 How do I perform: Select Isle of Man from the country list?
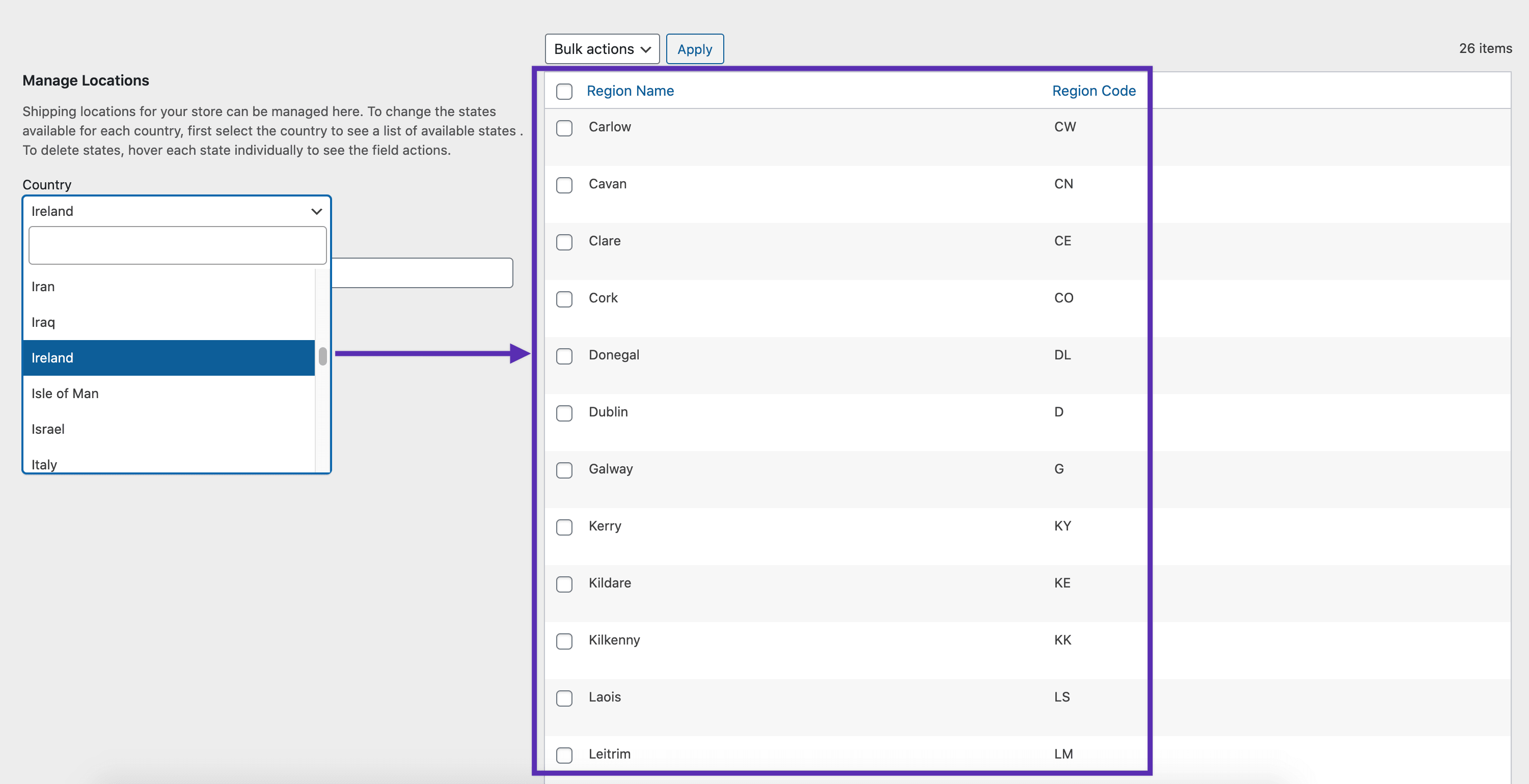click(65, 394)
